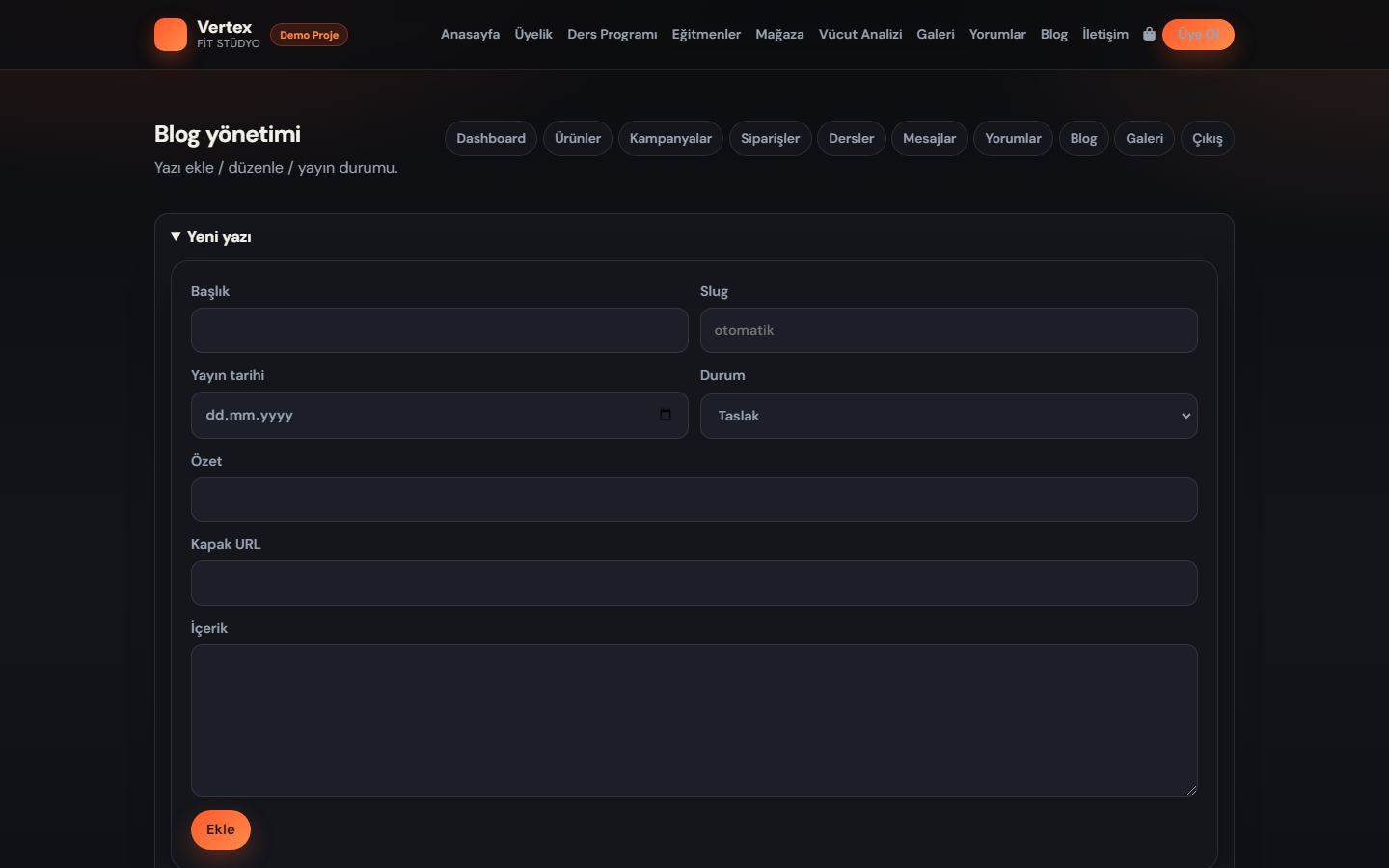This screenshot has height=868, width=1389.
Task: Click the Demo Proje badge
Action: (x=309, y=35)
